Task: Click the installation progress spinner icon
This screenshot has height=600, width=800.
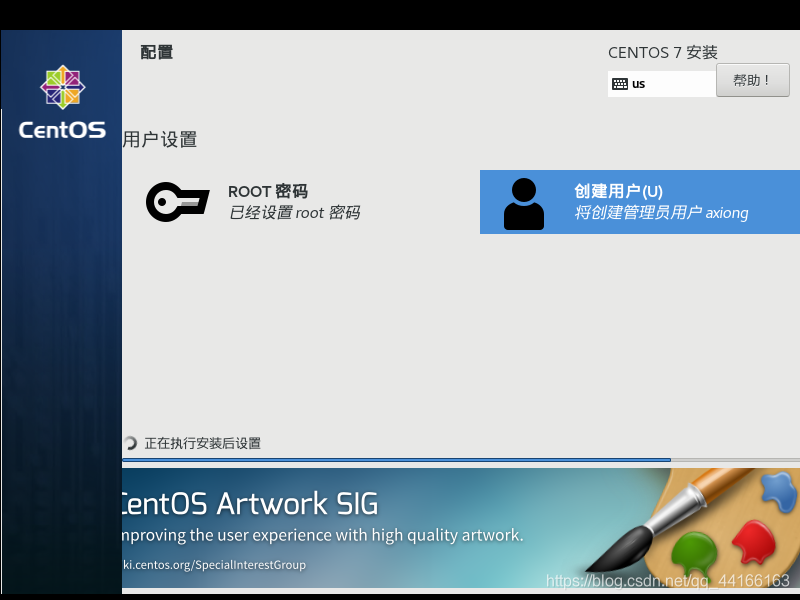Action: coord(130,443)
